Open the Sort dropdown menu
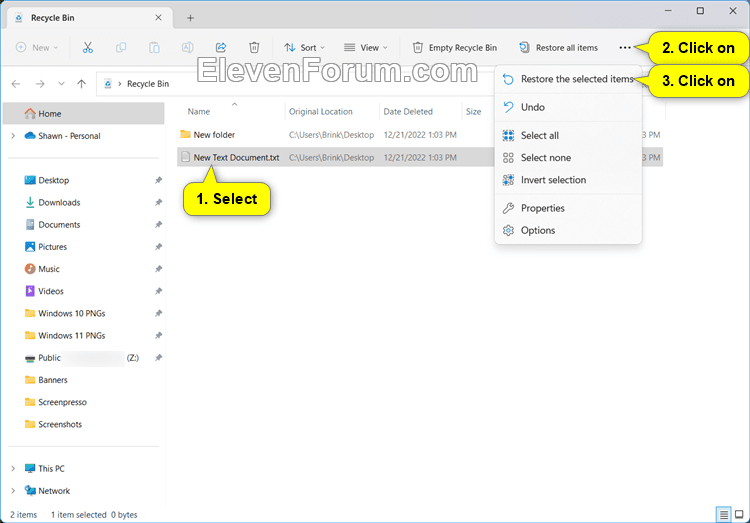 point(304,47)
